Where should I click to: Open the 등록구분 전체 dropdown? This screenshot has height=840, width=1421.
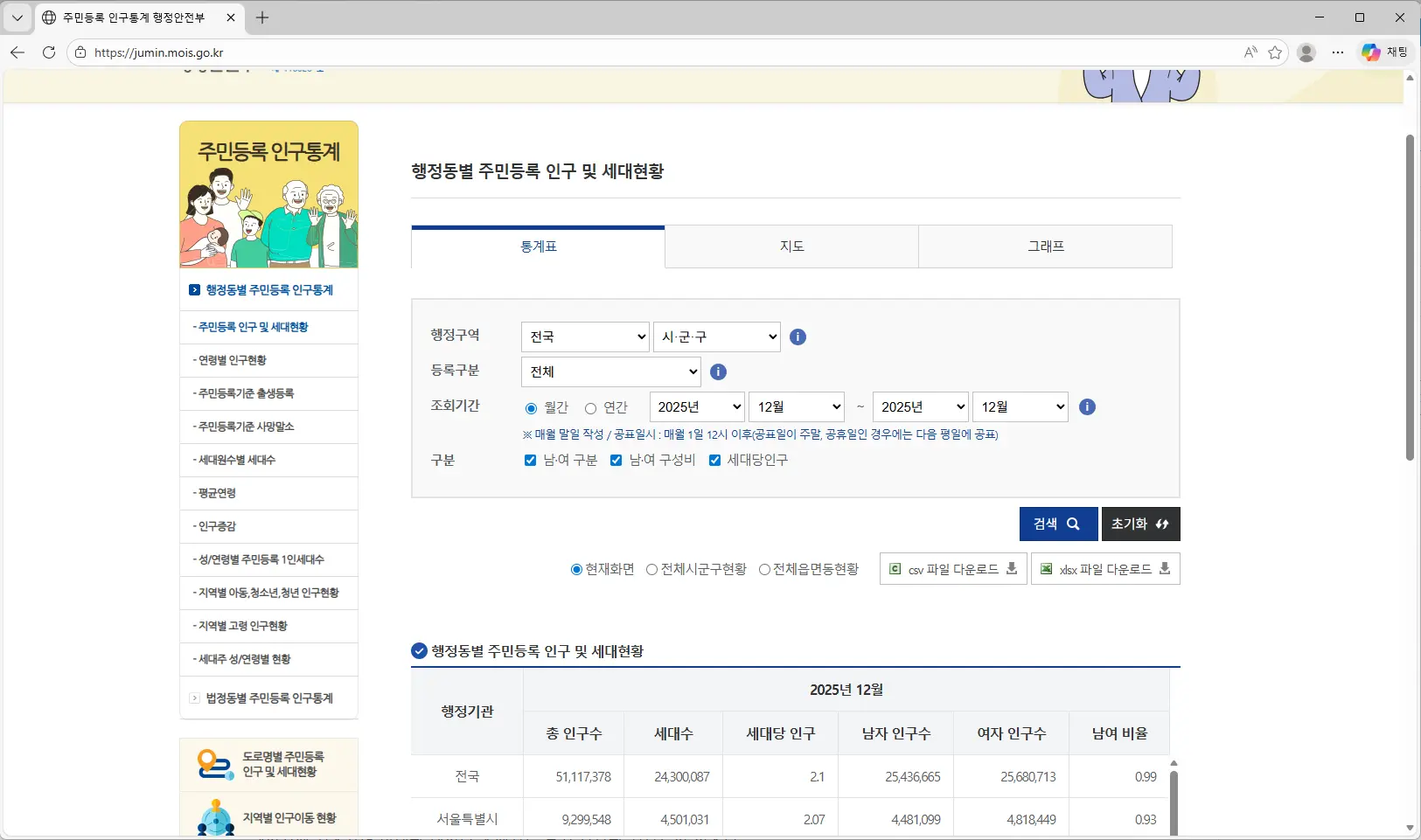pos(611,372)
